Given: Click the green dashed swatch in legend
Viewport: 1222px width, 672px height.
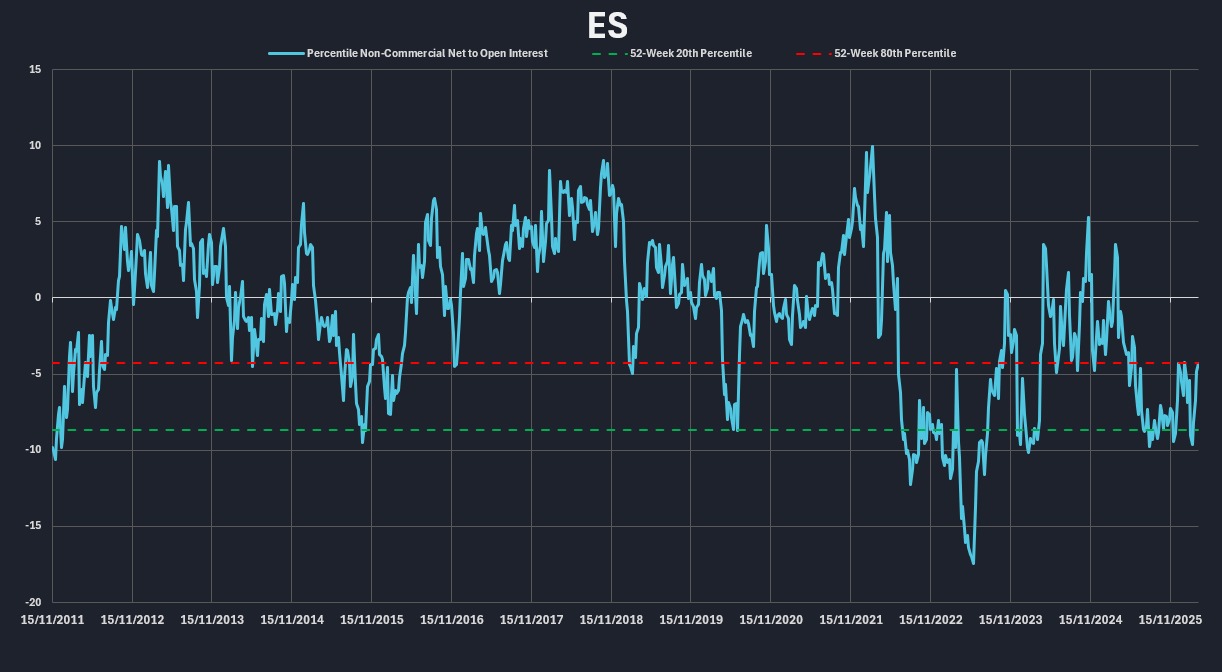Looking at the screenshot, I should 608,53.
